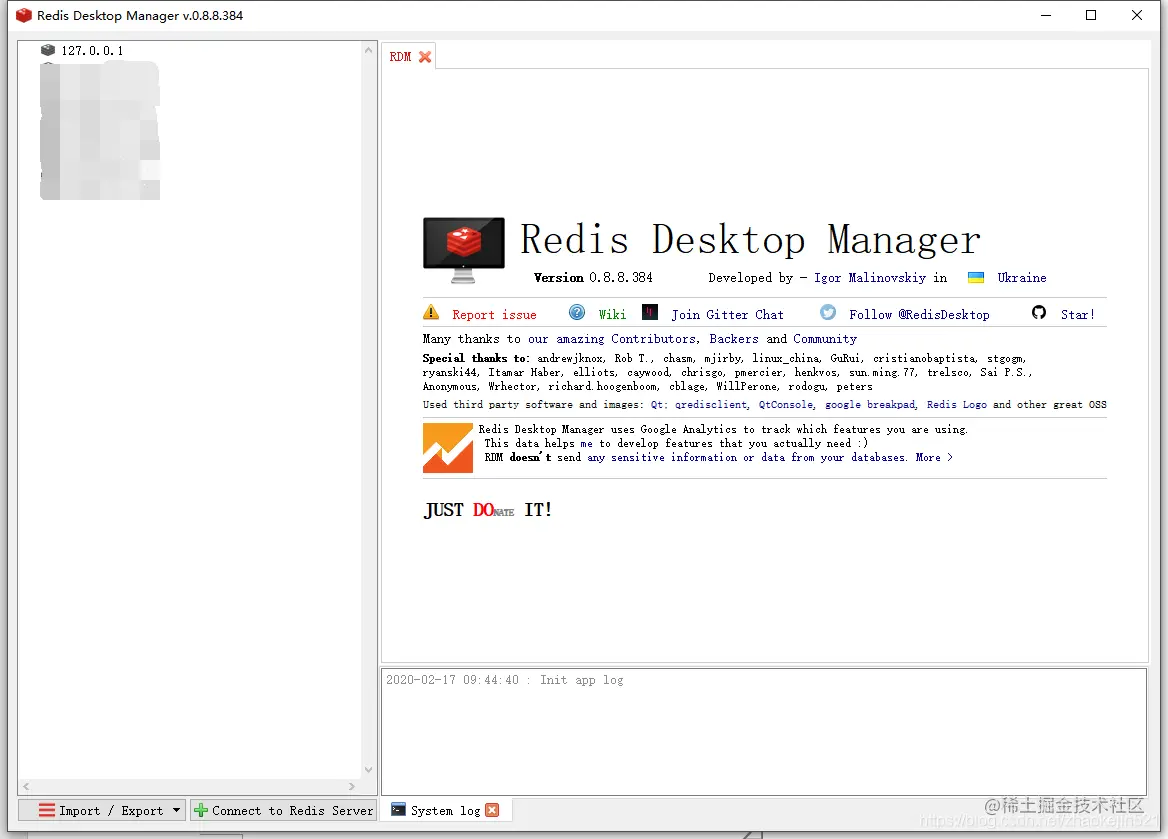
Task: Click the Redis icon in title bar
Action: pos(24,15)
